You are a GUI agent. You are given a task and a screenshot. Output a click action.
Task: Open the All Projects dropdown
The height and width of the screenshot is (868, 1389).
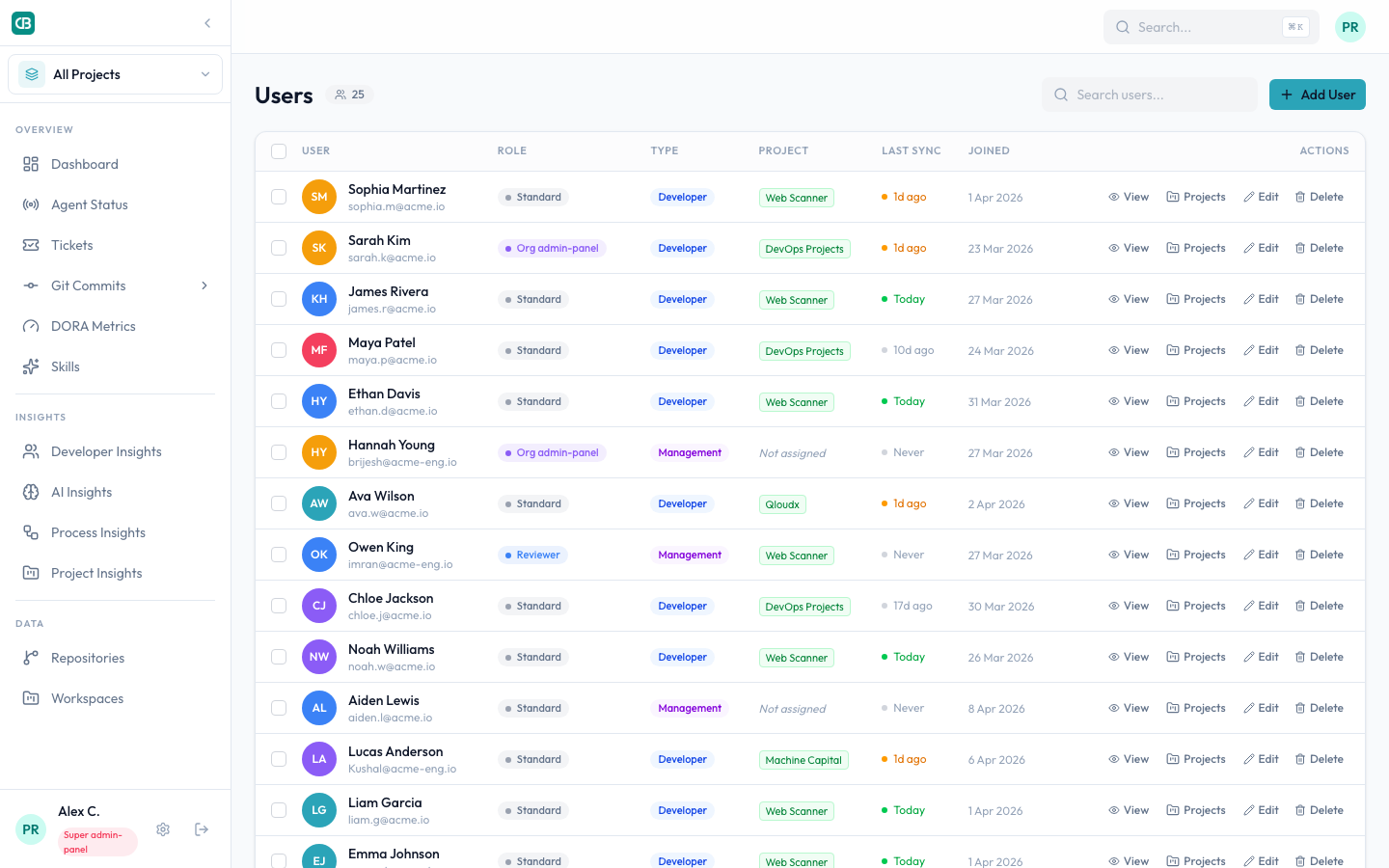pyautogui.click(x=115, y=74)
